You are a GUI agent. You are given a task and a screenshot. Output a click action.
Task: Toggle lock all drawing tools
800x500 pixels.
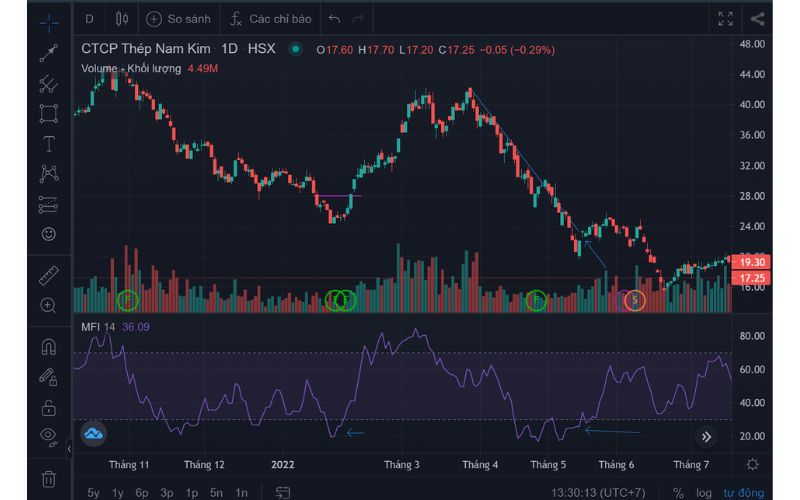[x=48, y=407]
